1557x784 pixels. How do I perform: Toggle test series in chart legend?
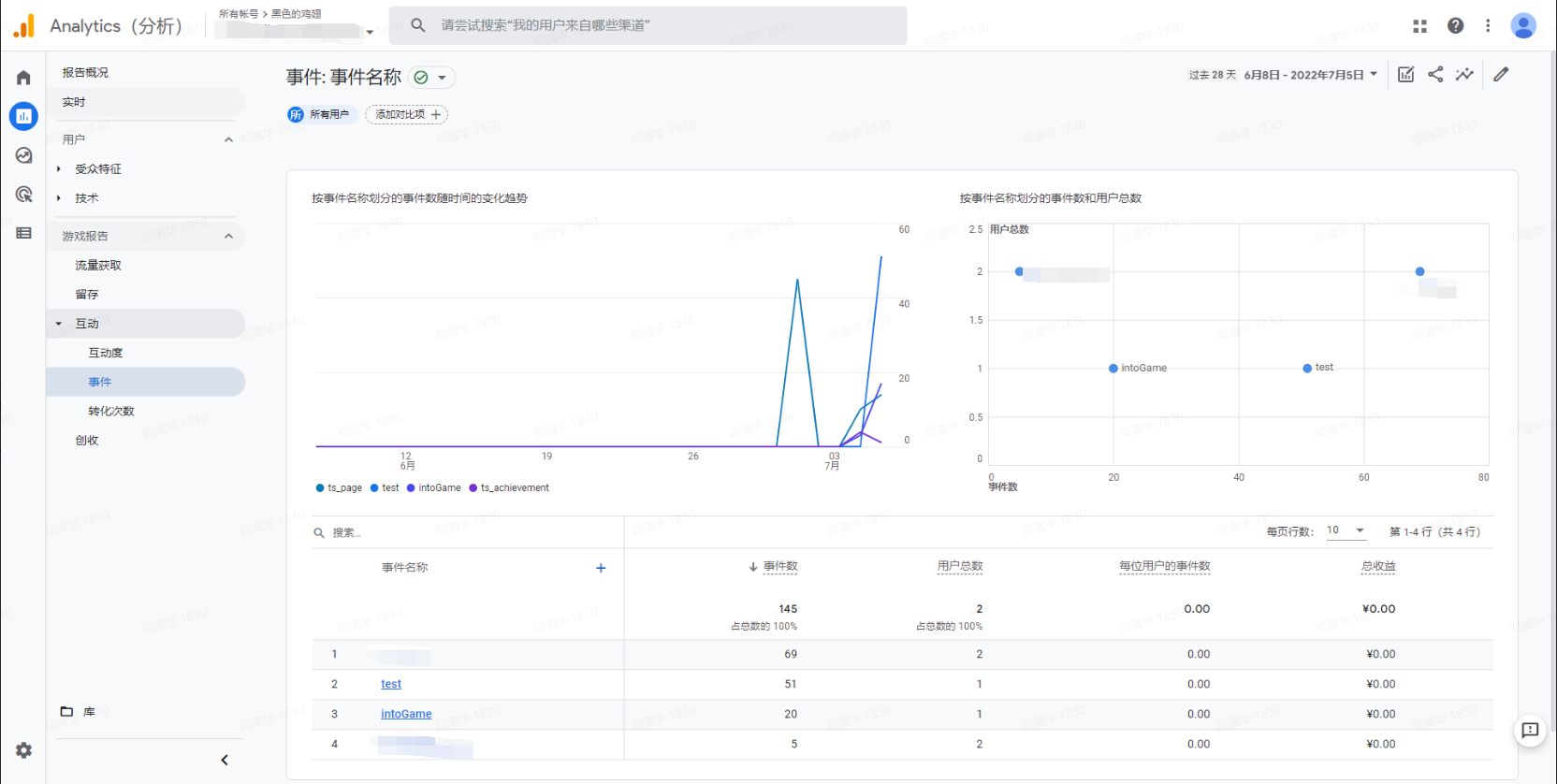pos(385,487)
